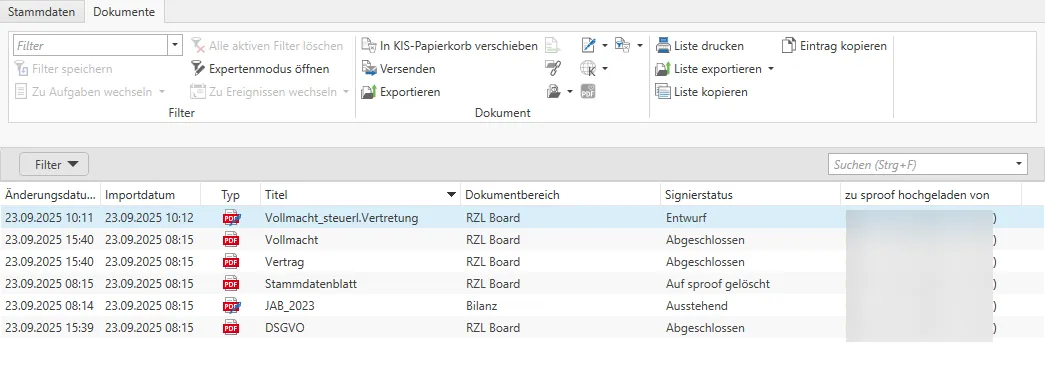Click the filter-delete icon right of pen icon
The width and height of the screenshot is (1045, 386).
click(x=622, y=45)
